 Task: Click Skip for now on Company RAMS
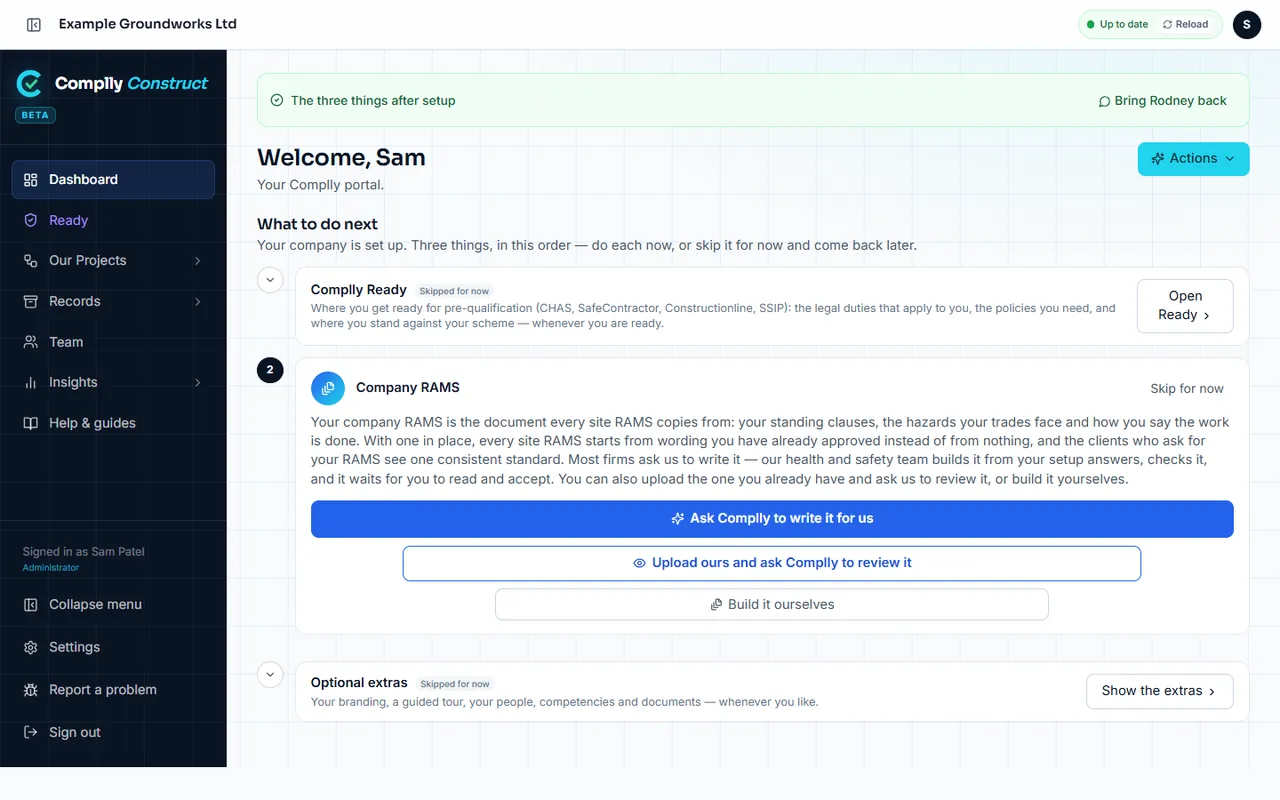(1187, 389)
